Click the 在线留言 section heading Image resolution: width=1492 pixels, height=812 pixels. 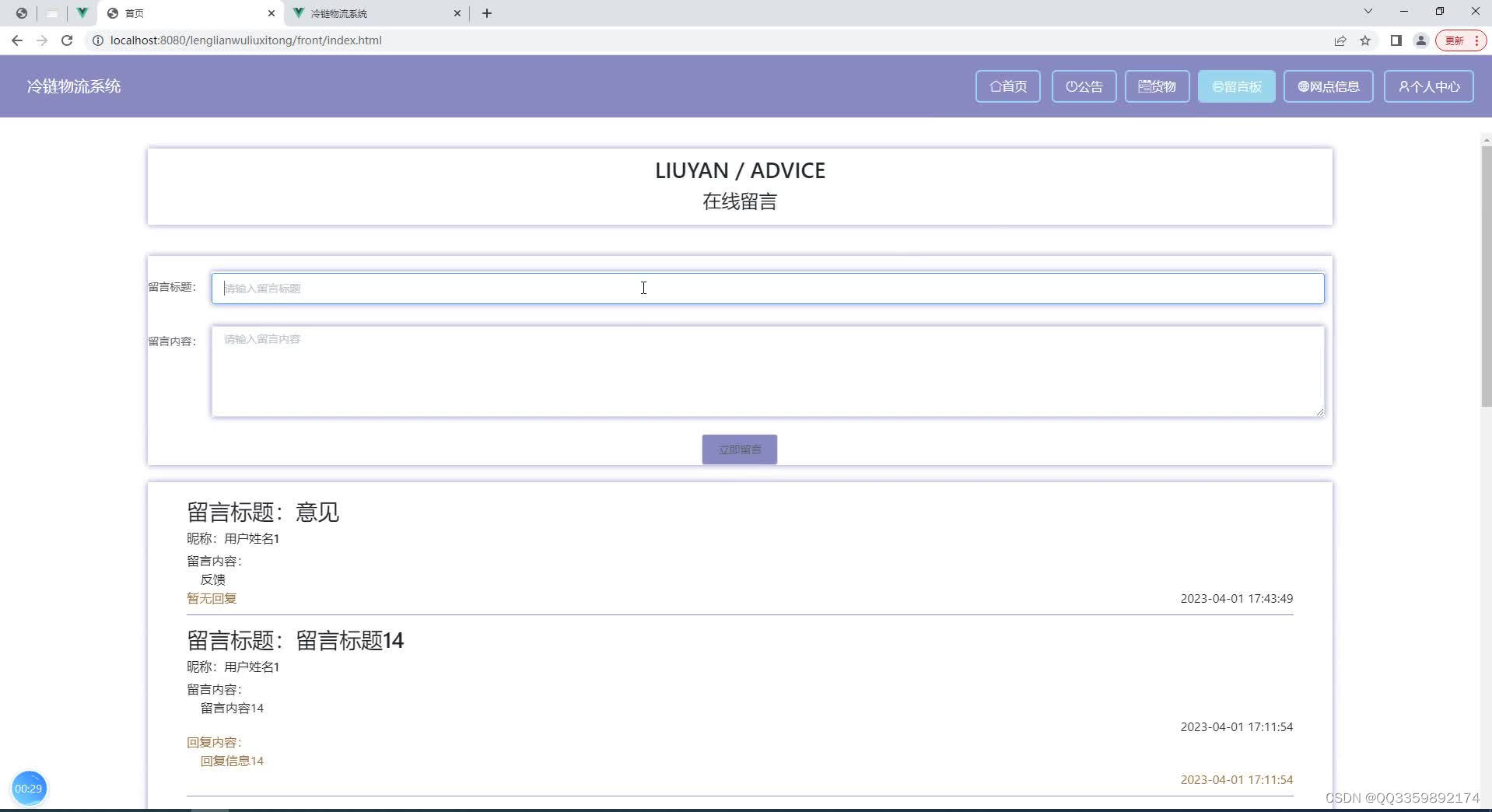(739, 202)
